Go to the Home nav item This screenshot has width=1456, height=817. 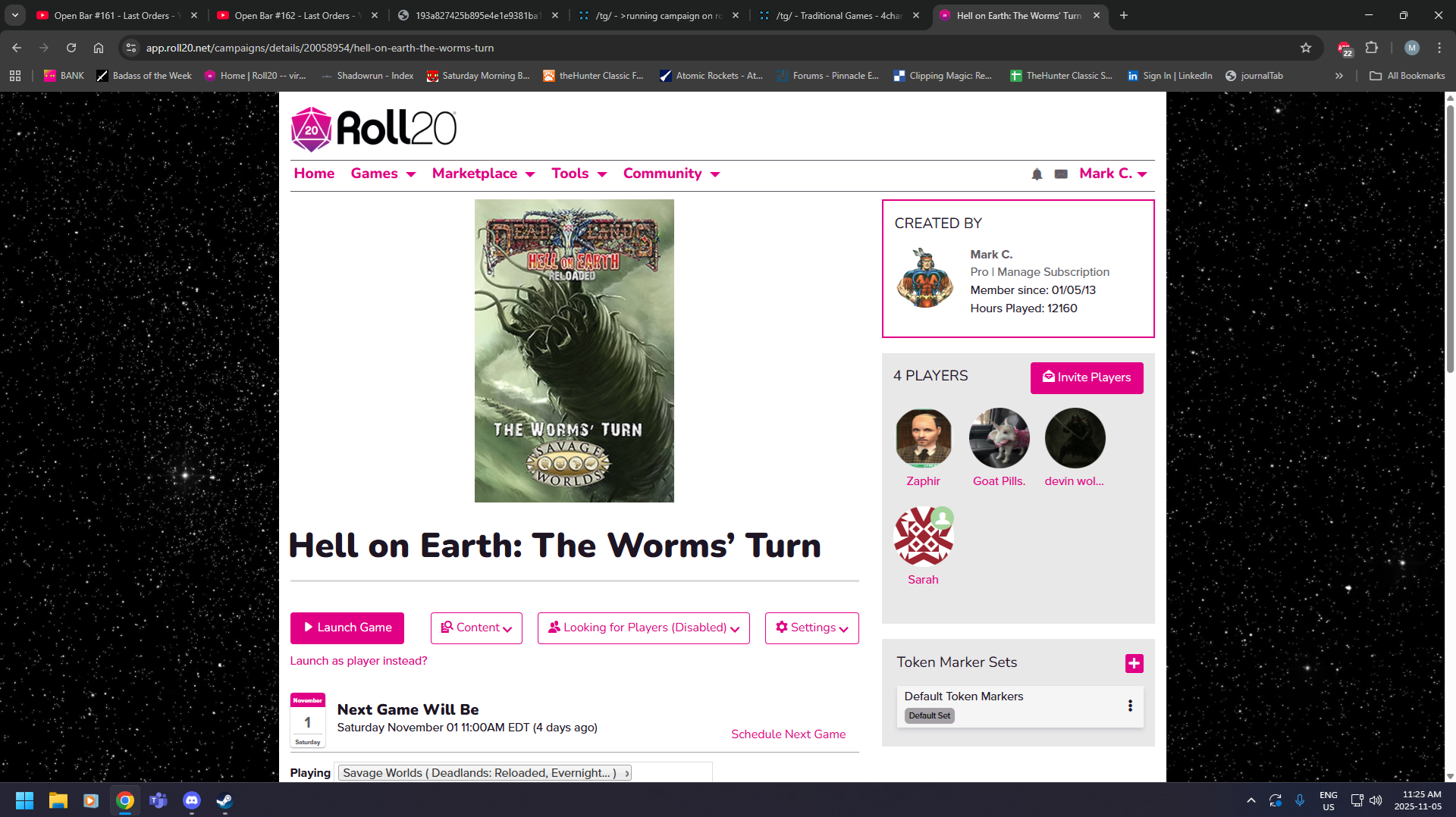tap(314, 174)
